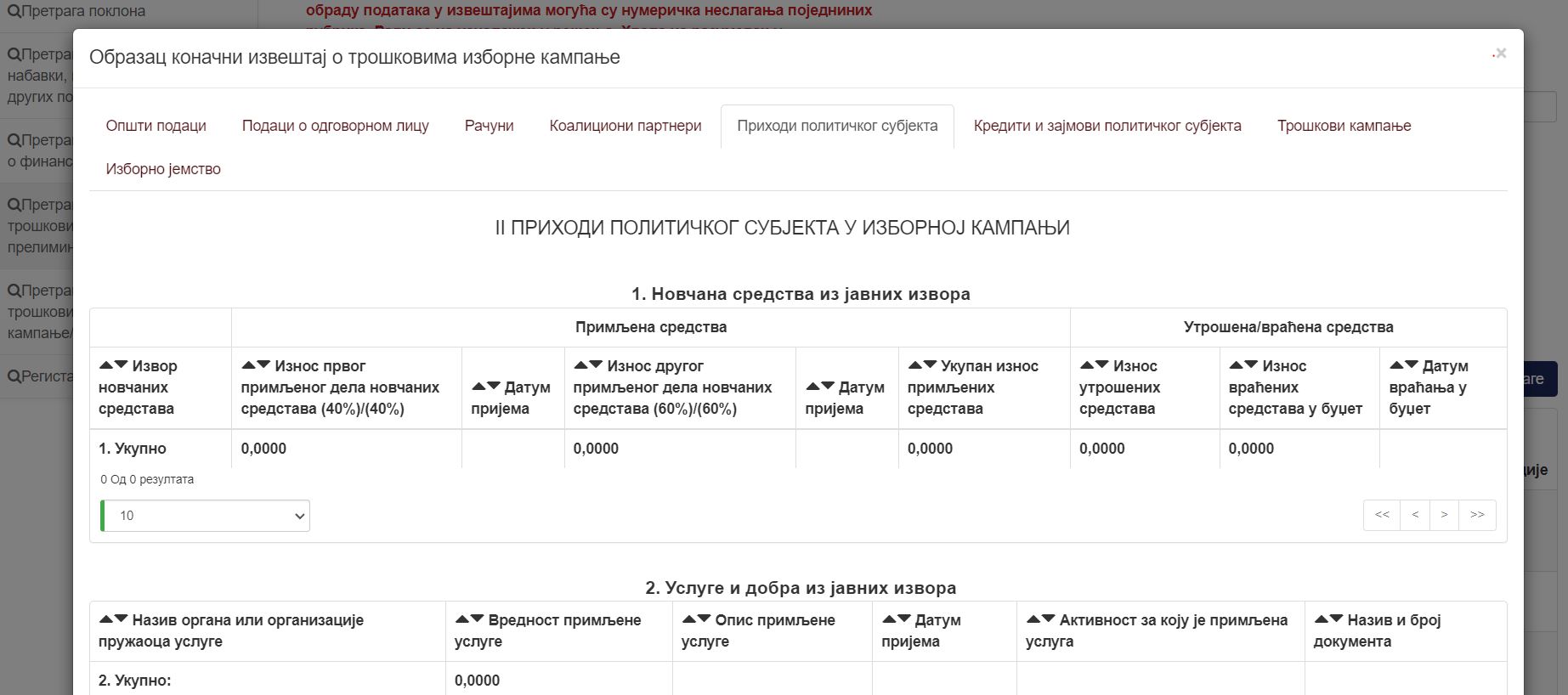This screenshot has height=695, width=1568.
Task: Open the Подаци о одговорном лицу tab
Action: [x=336, y=126]
